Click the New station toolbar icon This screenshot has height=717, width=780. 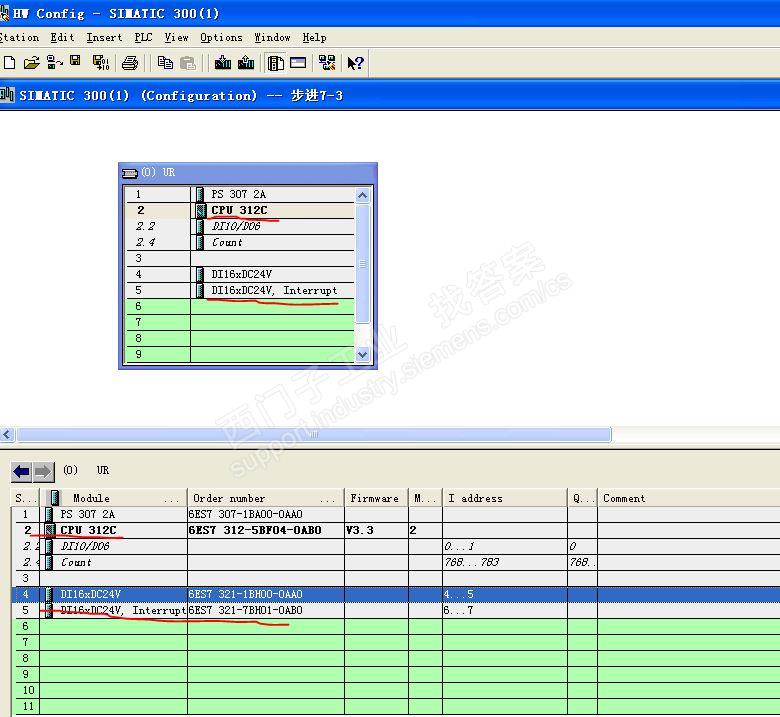pos(9,63)
